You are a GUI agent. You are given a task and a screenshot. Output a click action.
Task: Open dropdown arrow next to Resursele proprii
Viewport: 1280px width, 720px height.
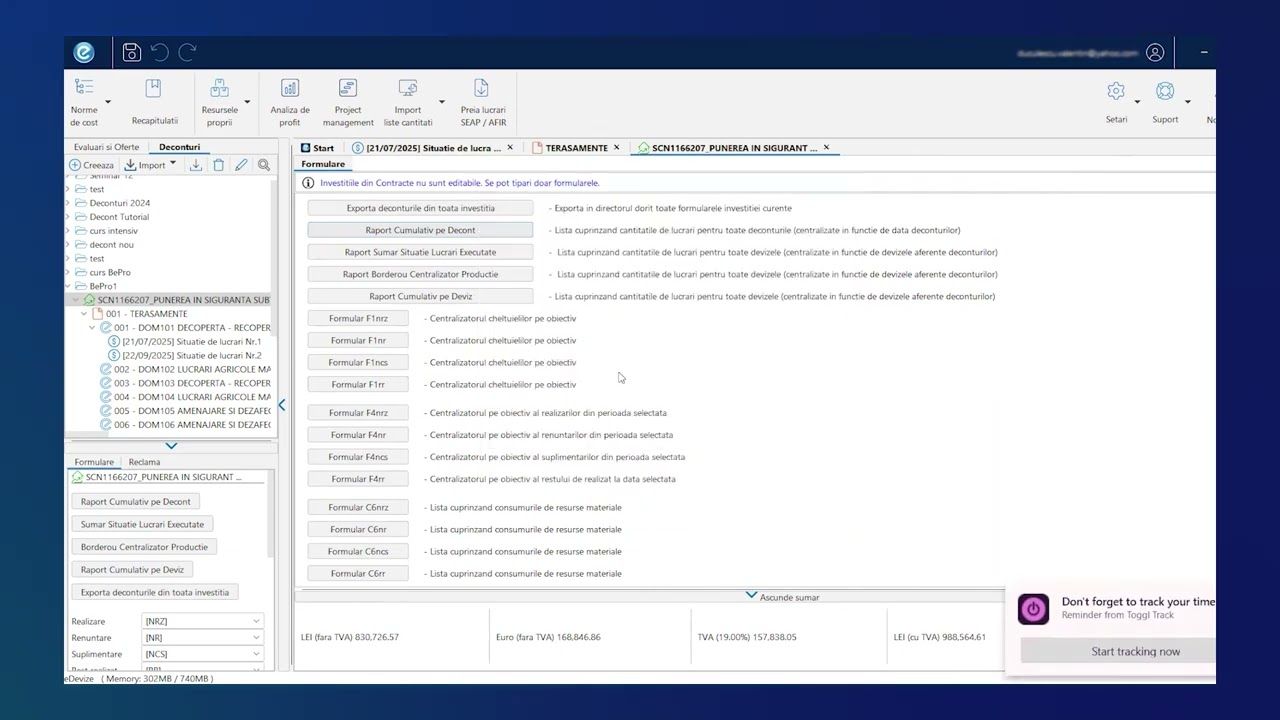[247, 102]
